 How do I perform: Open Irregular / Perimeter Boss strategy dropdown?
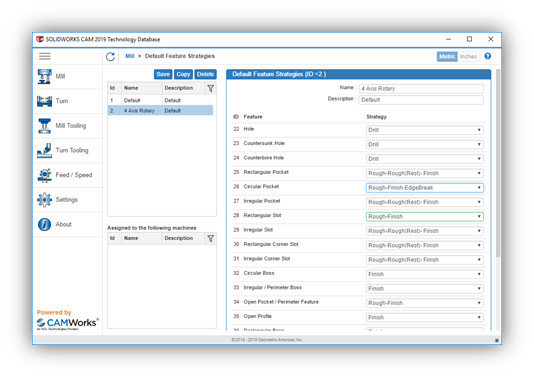pyautogui.click(x=425, y=289)
